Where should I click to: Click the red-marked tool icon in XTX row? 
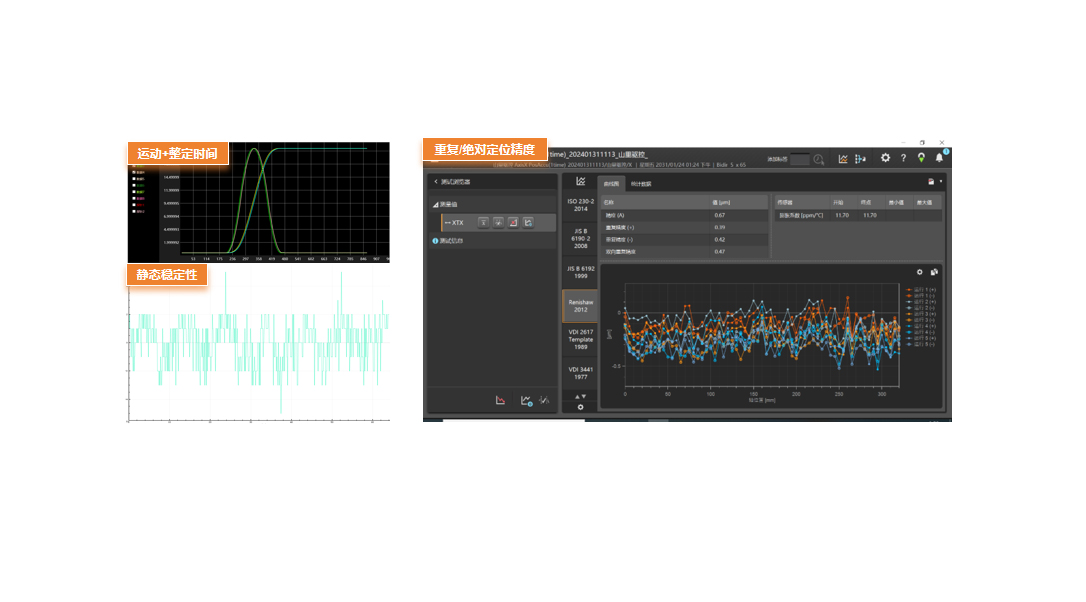click(513, 222)
